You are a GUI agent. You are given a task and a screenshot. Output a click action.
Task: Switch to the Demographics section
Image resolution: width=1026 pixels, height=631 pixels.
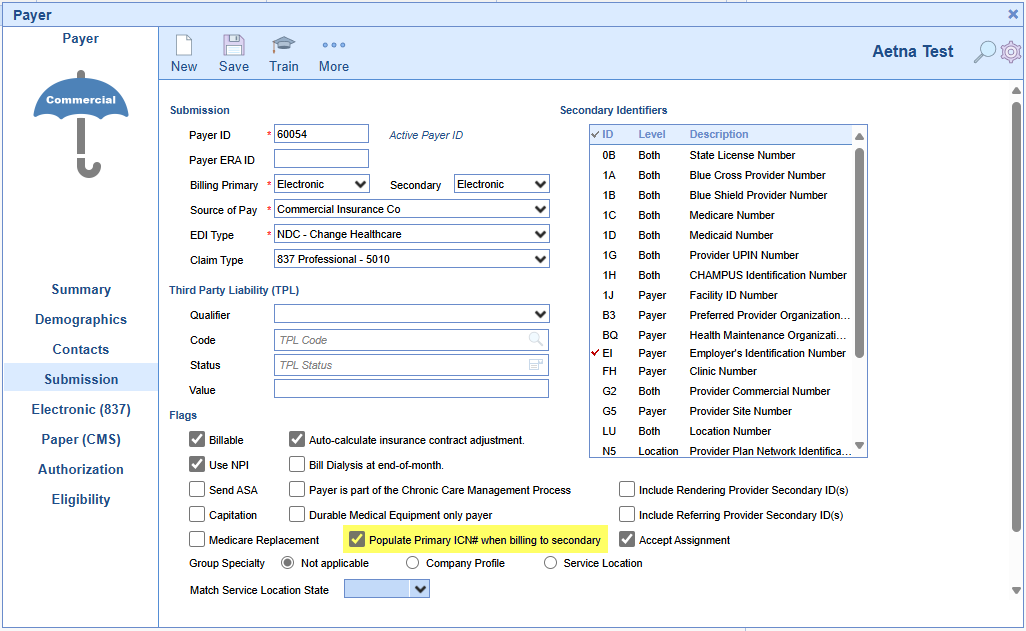(x=81, y=320)
